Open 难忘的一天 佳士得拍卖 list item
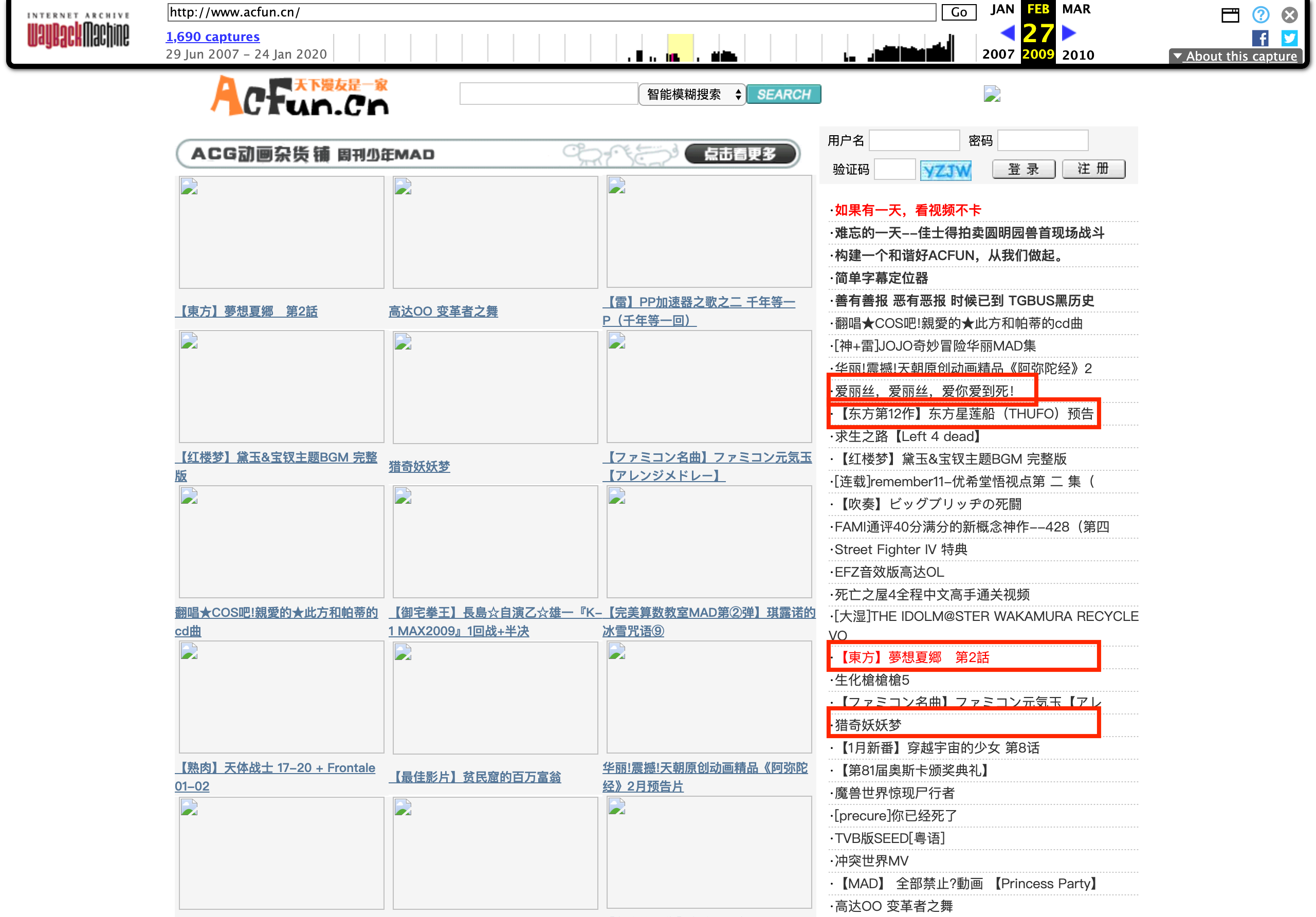This screenshot has height=917, width=1316. (968, 233)
